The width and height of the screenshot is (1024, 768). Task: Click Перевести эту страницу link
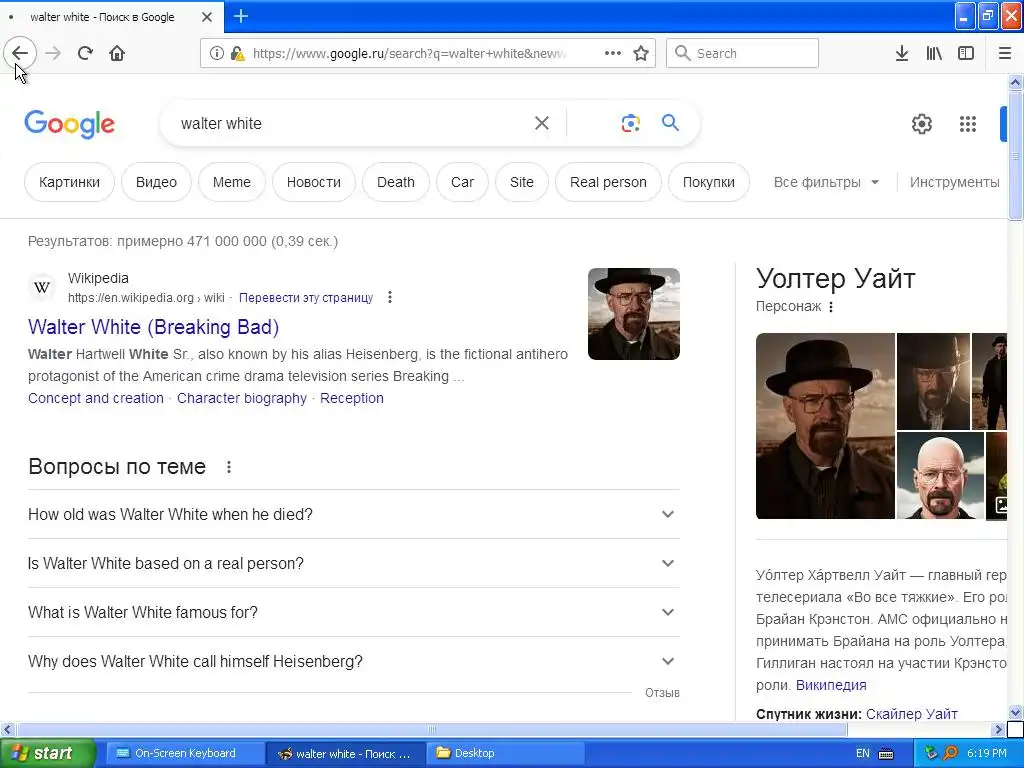[x=306, y=298]
